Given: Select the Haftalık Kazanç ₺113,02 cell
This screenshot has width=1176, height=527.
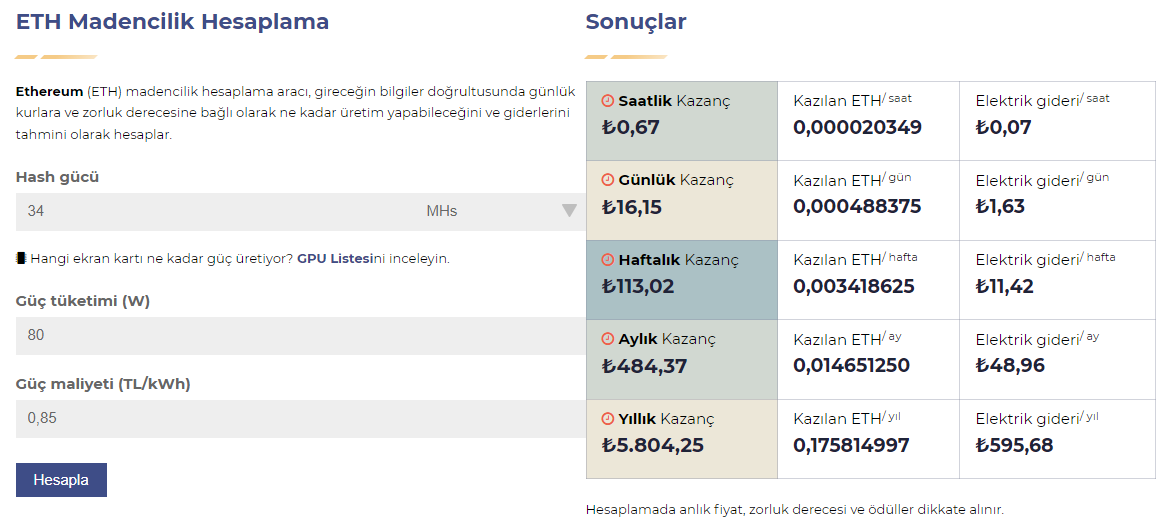Looking at the screenshot, I should 682,280.
